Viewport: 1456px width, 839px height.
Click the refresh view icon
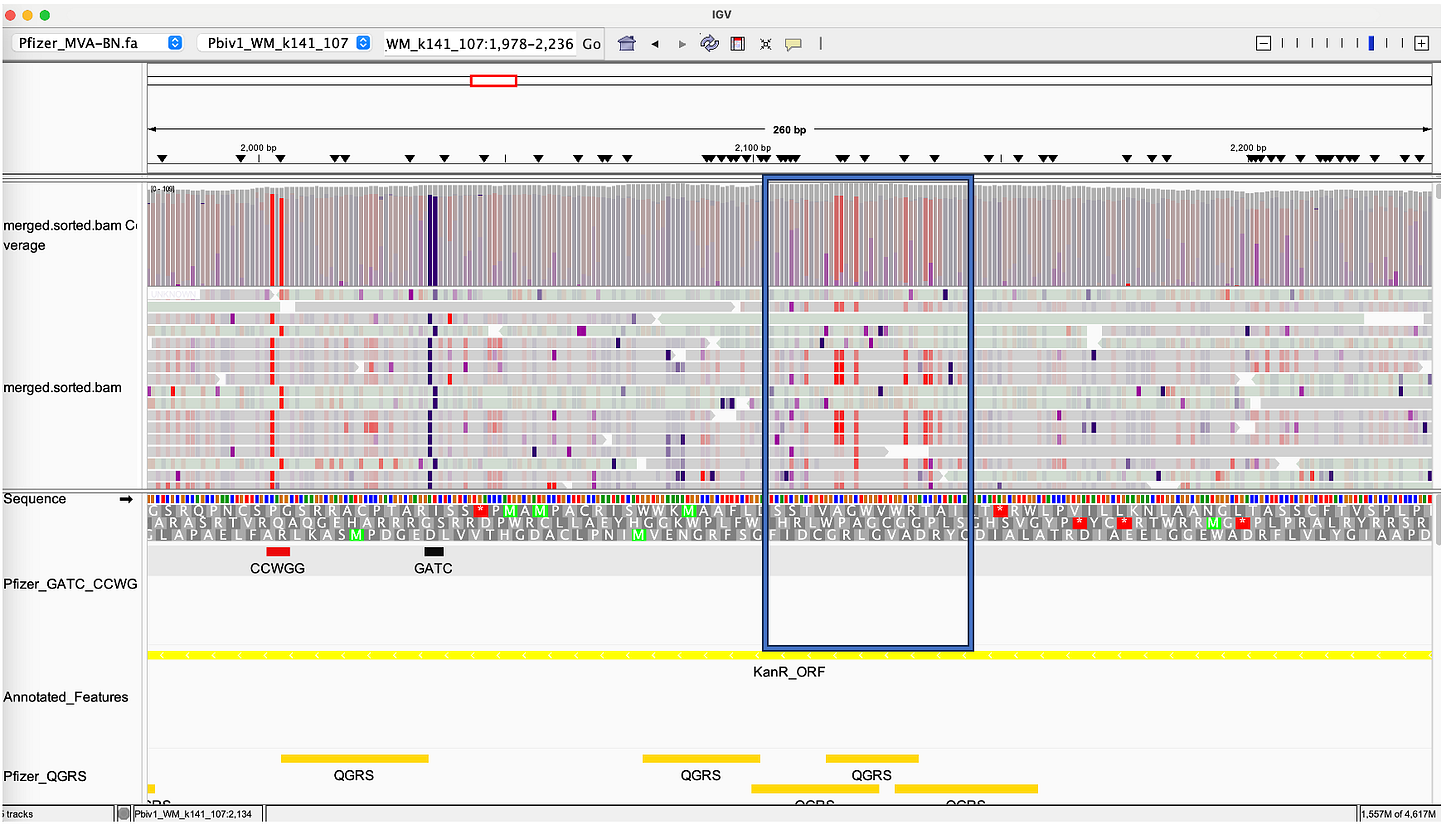[x=710, y=44]
